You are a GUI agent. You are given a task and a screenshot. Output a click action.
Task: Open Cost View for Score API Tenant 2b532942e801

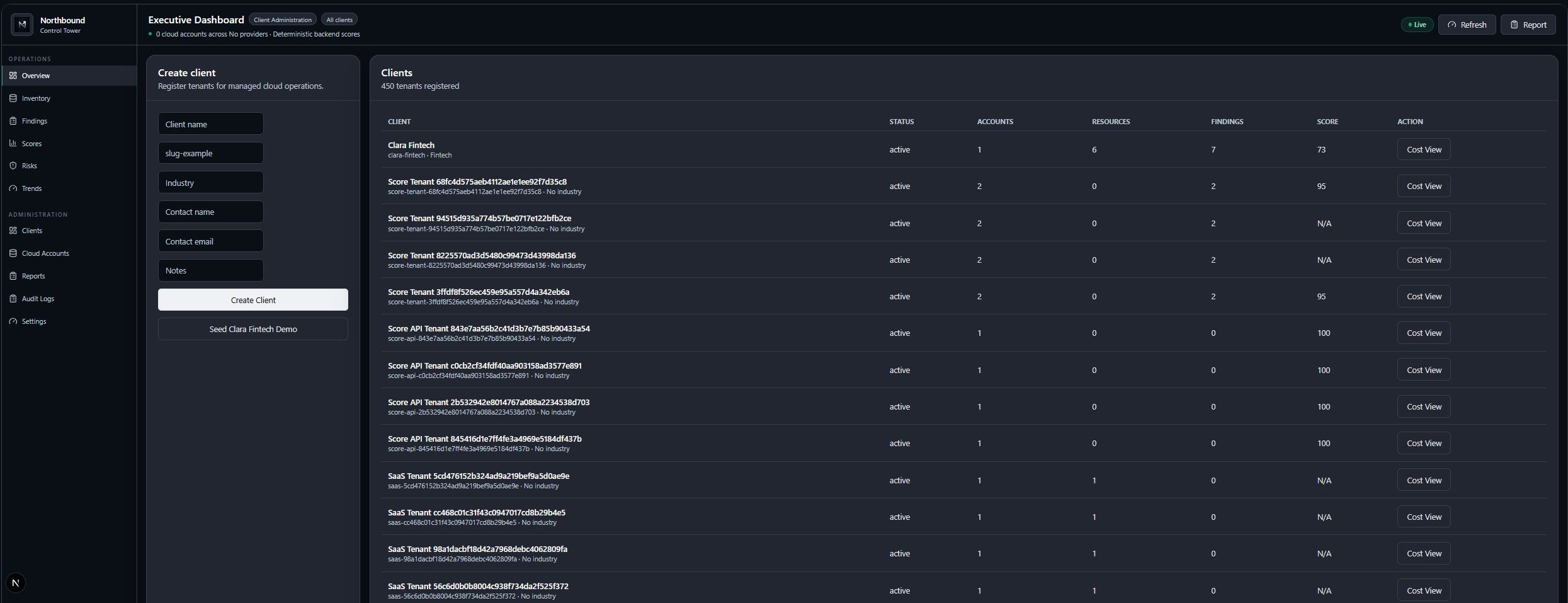1423,406
